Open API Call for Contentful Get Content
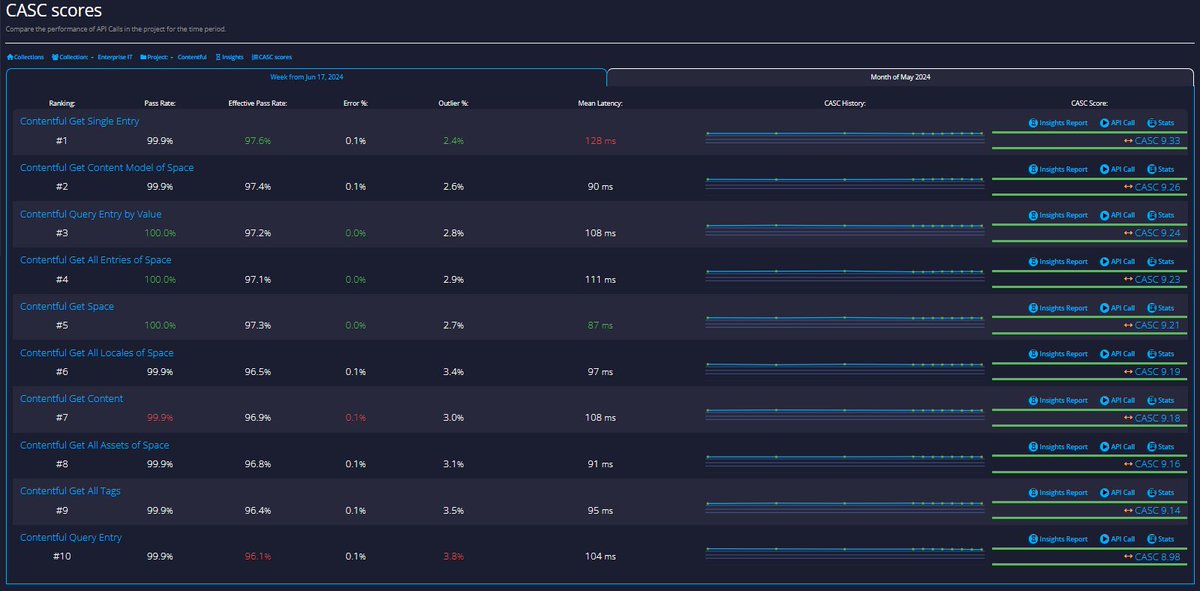Image resolution: width=1200 pixels, height=591 pixels. point(1117,400)
